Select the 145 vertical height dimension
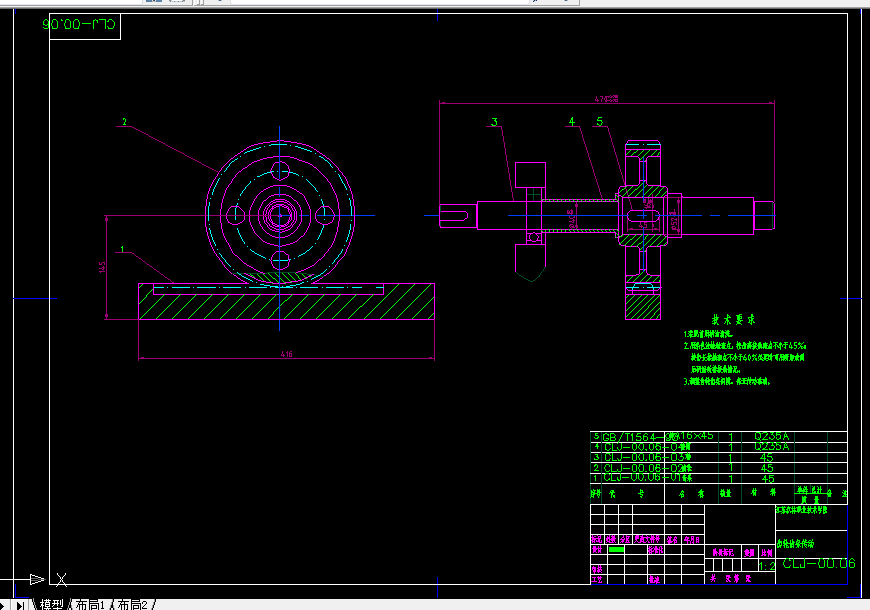This screenshot has height=610, width=870. click(102, 268)
